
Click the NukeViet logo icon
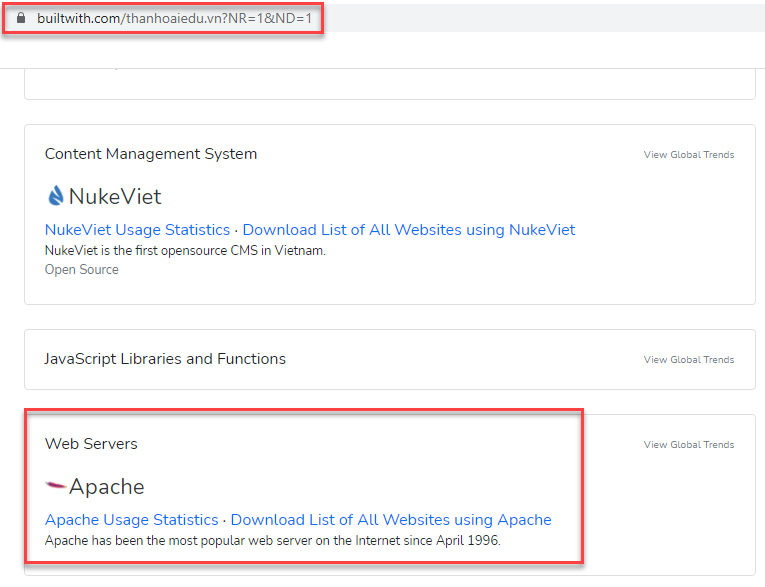tap(56, 196)
